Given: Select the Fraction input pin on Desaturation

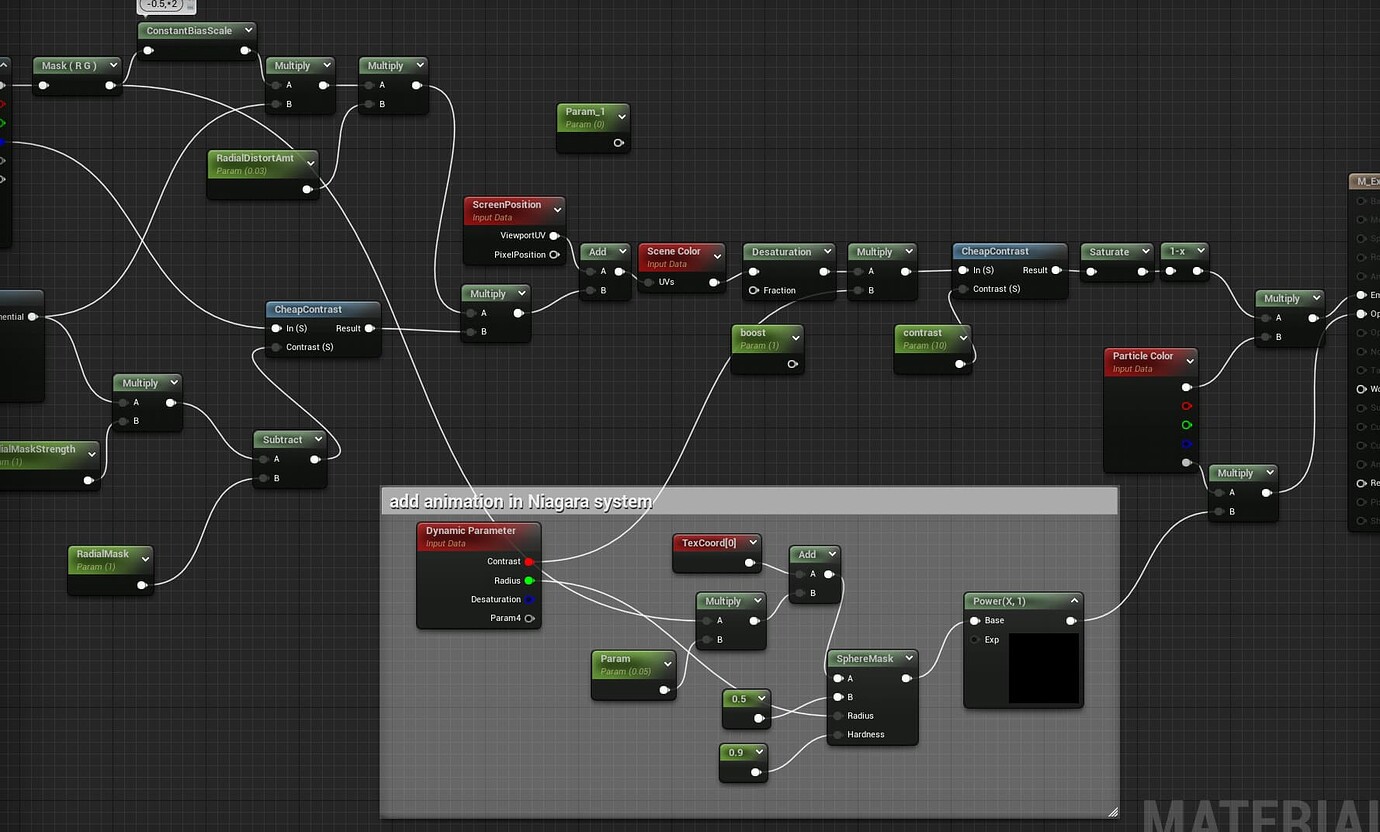Looking at the screenshot, I should (x=754, y=291).
